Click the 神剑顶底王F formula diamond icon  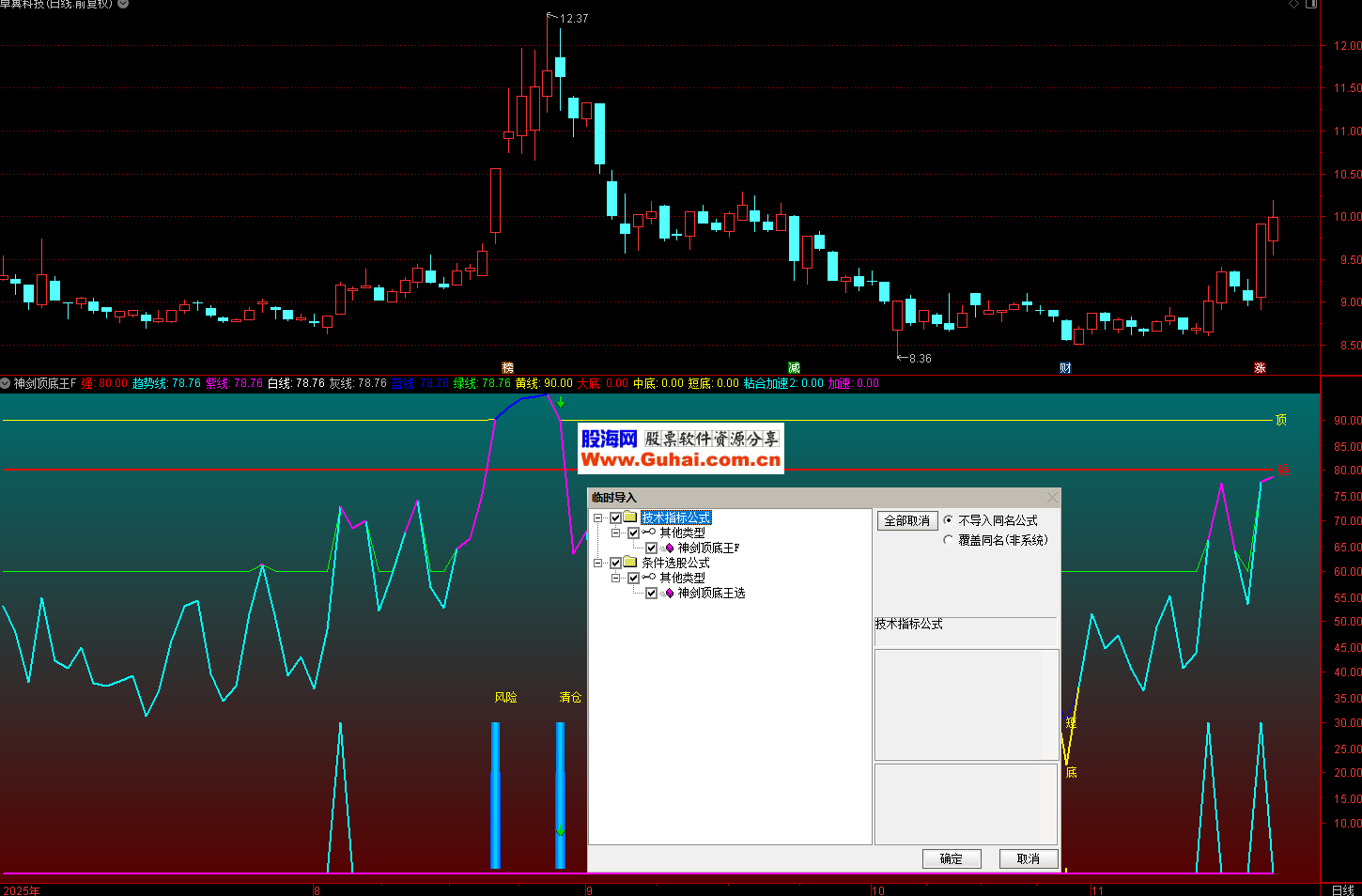click(x=669, y=548)
